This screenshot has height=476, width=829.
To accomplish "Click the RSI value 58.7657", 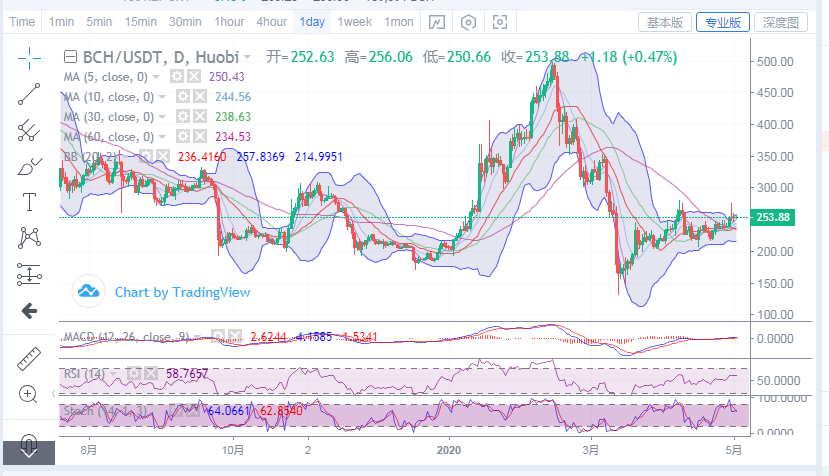I will 187,374.
